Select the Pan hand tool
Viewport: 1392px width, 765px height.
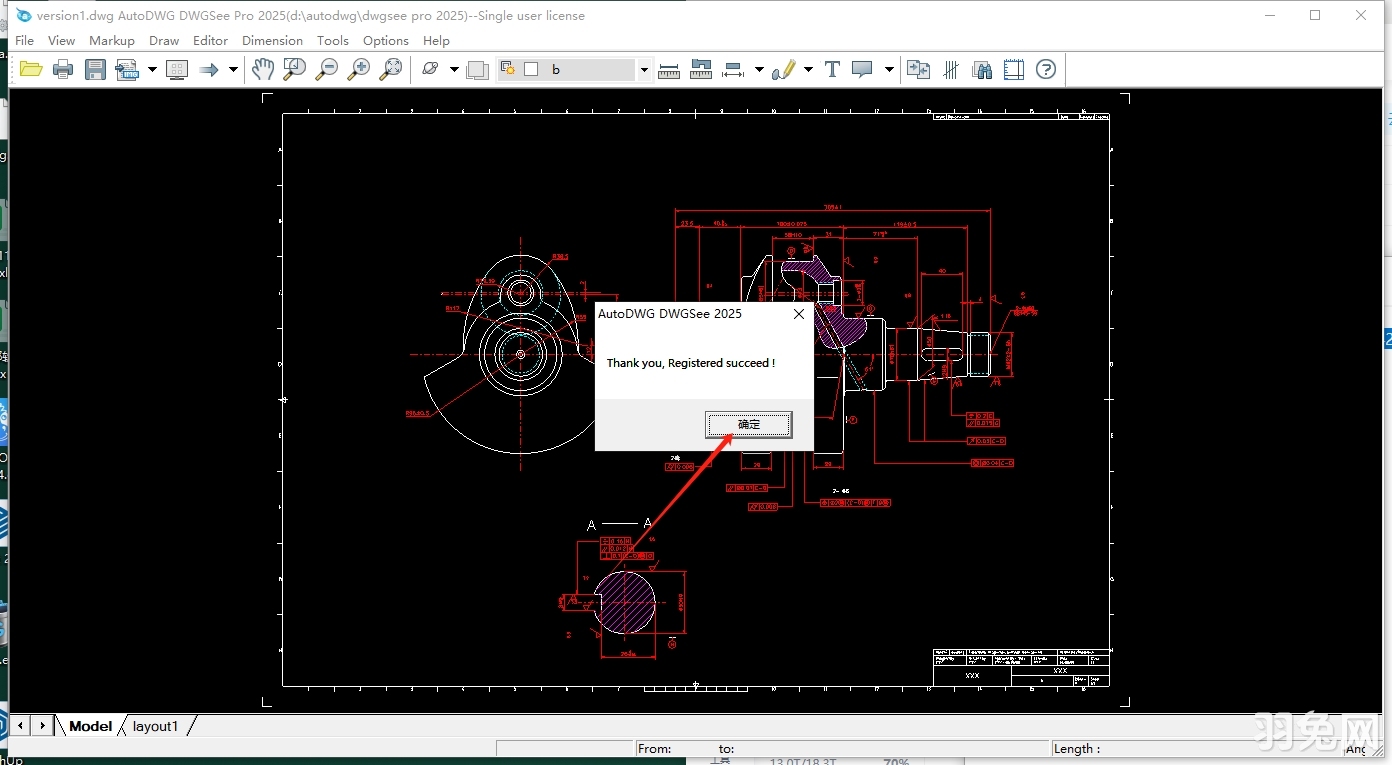coord(263,69)
